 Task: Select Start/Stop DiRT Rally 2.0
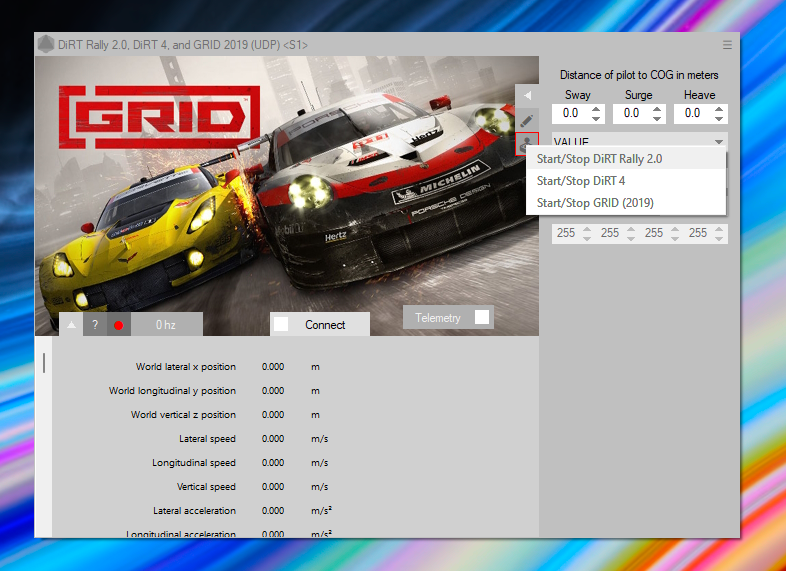click(626, 158)
